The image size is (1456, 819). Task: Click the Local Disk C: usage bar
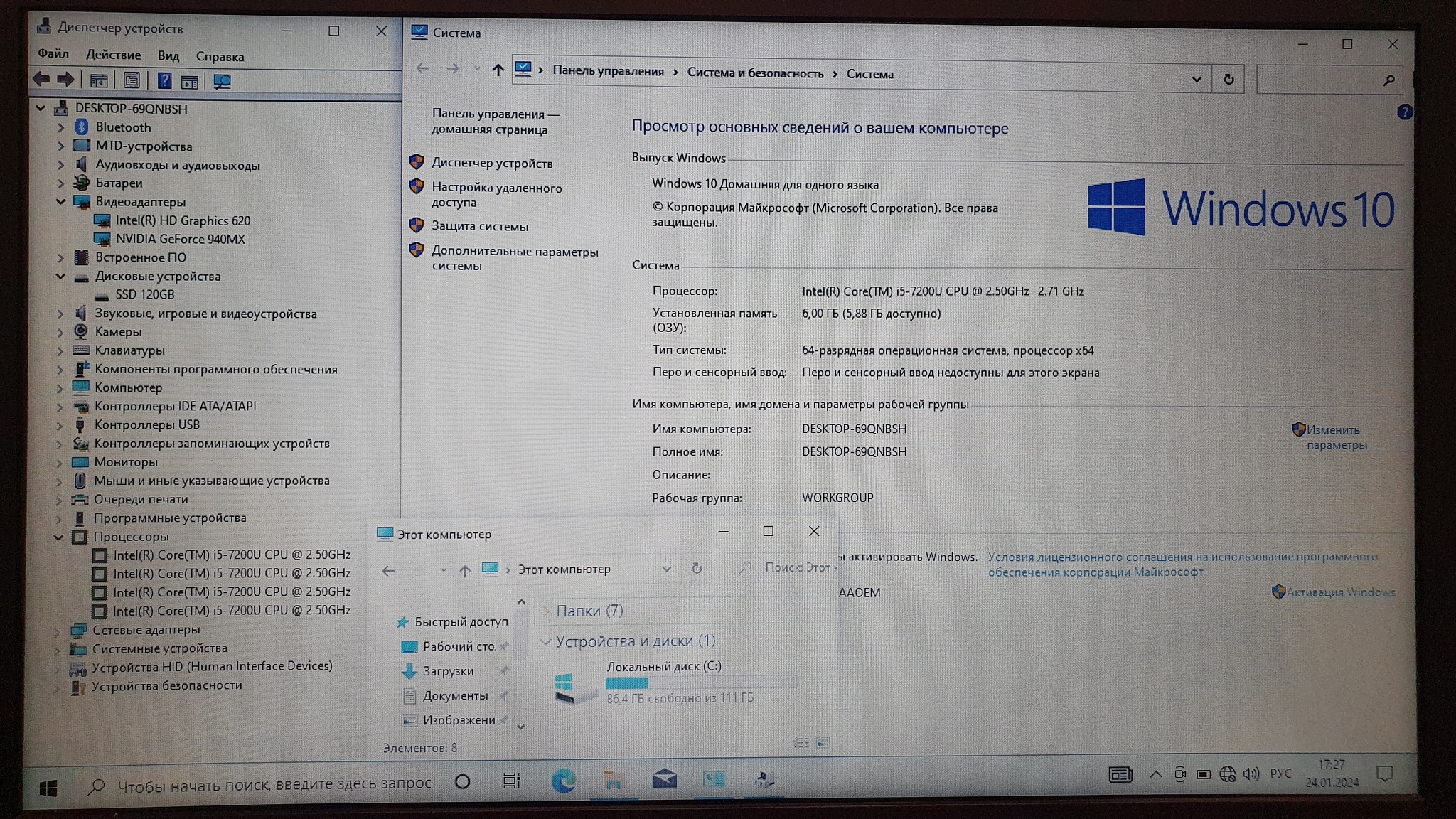pos(699,682)
